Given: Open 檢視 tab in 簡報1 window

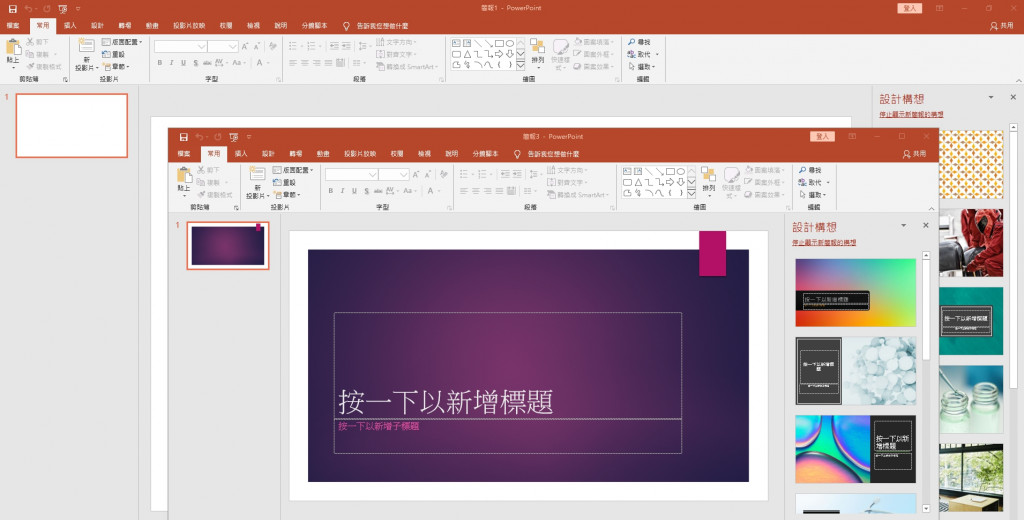Looking at the screenshot, I should point(253,26).
